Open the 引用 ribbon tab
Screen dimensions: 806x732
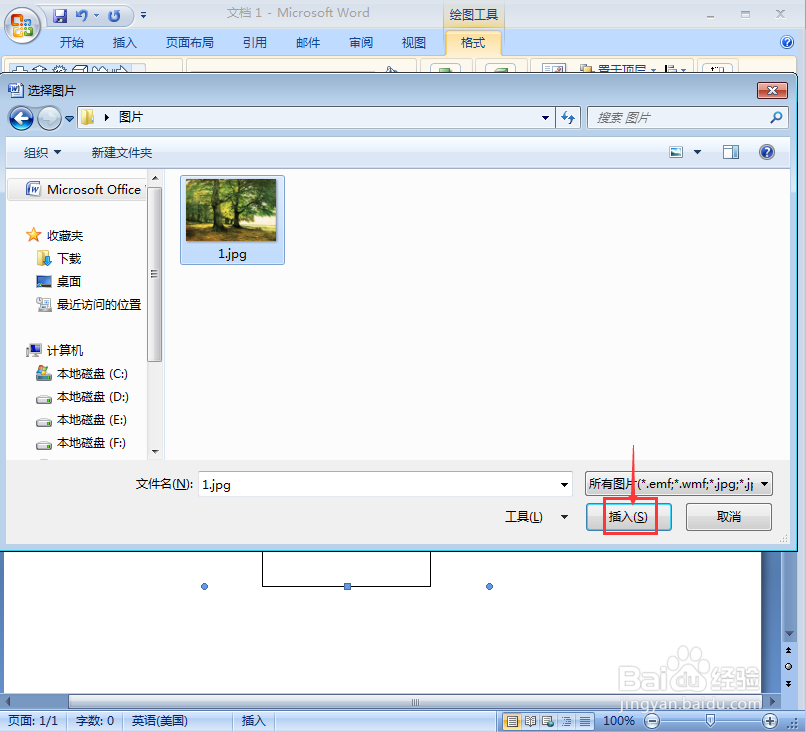(x=254, y=42)
